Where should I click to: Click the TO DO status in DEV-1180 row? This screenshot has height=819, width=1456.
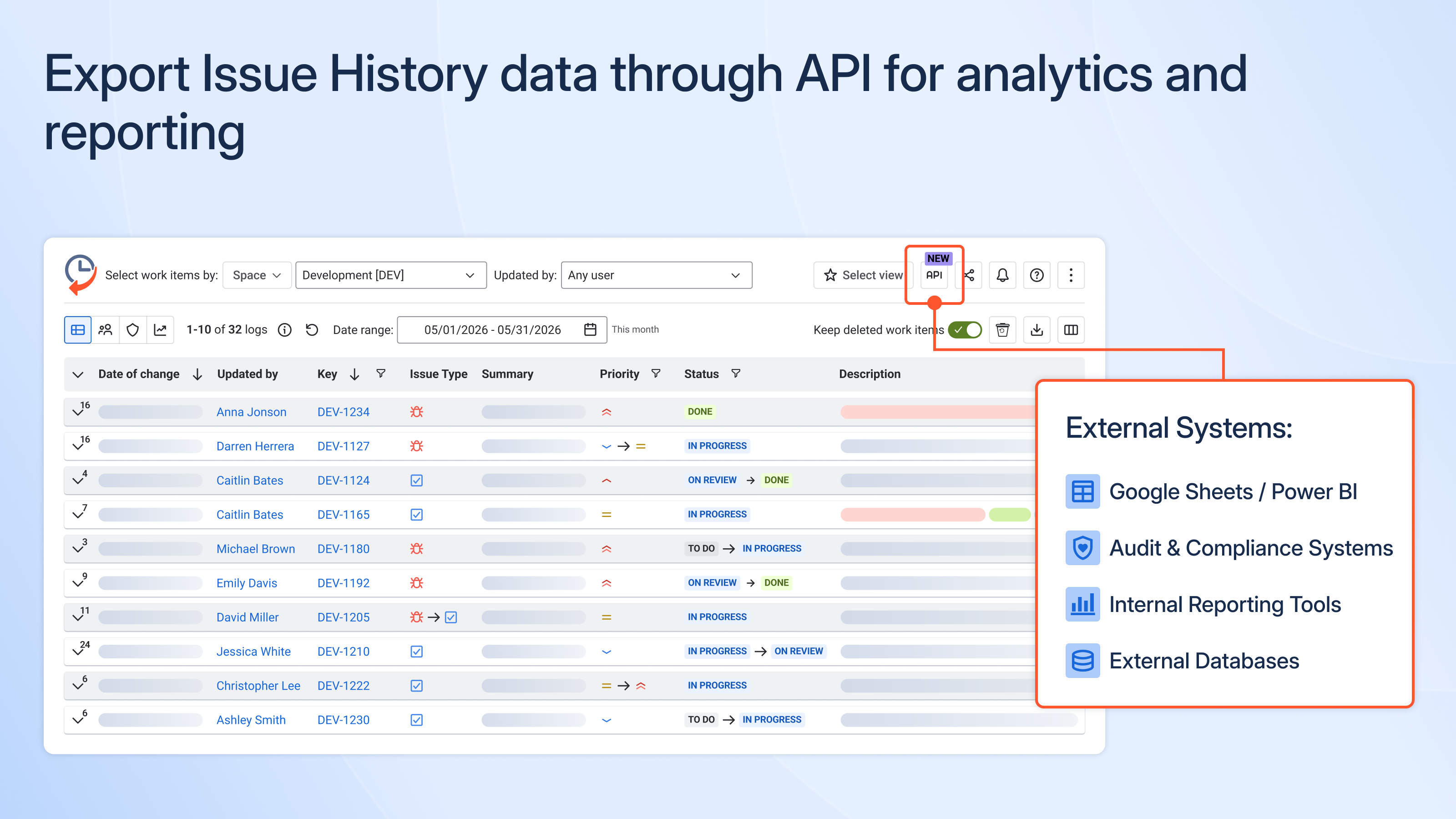pyautogui.click(x=701, y=548)
